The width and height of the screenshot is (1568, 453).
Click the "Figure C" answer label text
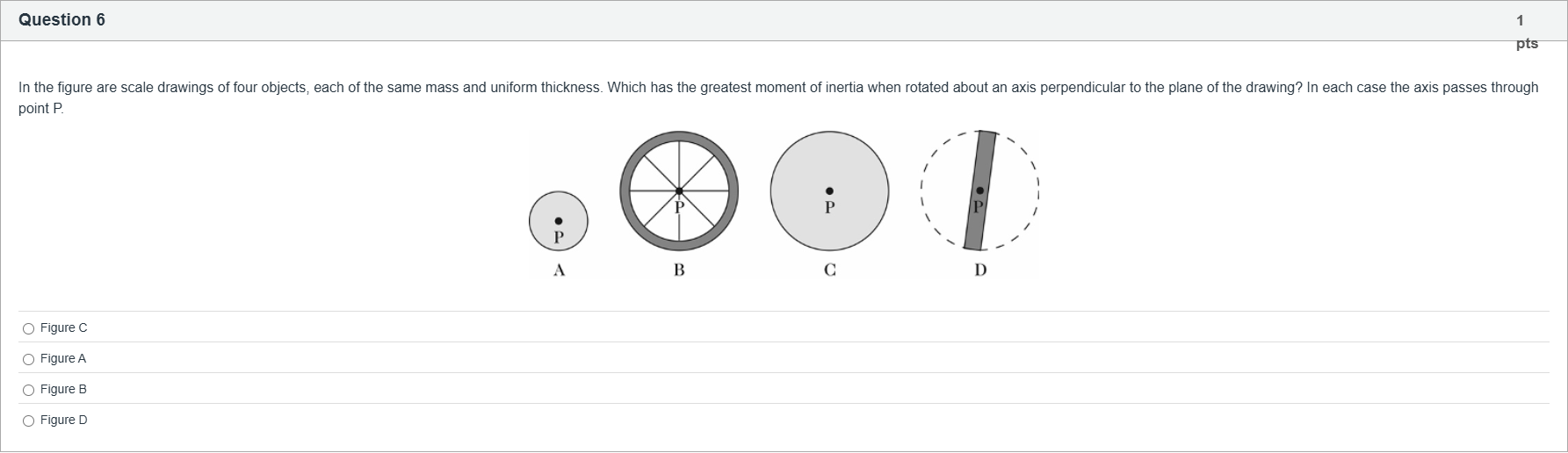coord(64,328)
